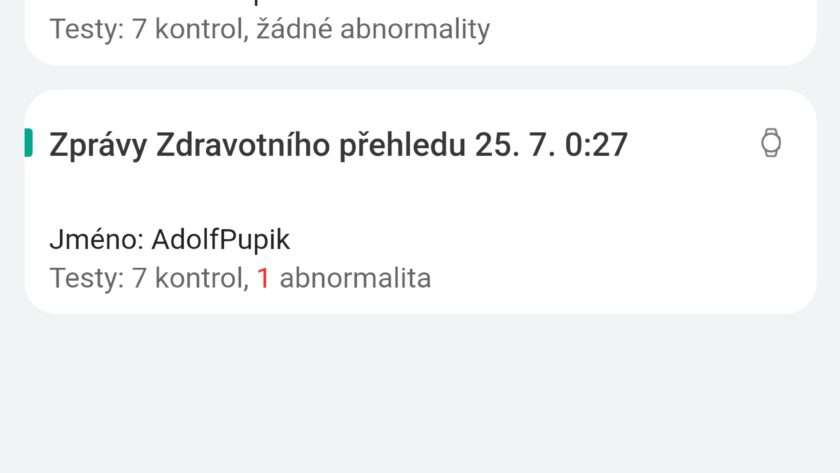Click the Testy: label in the lower card
Image resolution: width=840 pixels, height=473 pixels.
tap(86, 278)
